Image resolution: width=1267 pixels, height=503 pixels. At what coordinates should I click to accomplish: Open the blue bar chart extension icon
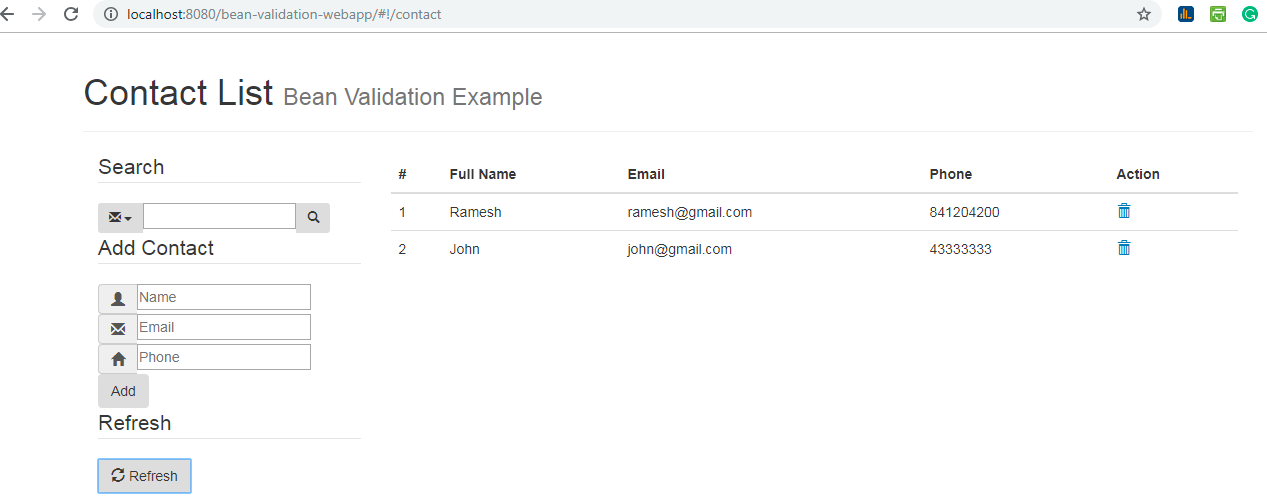point(1186,14)
